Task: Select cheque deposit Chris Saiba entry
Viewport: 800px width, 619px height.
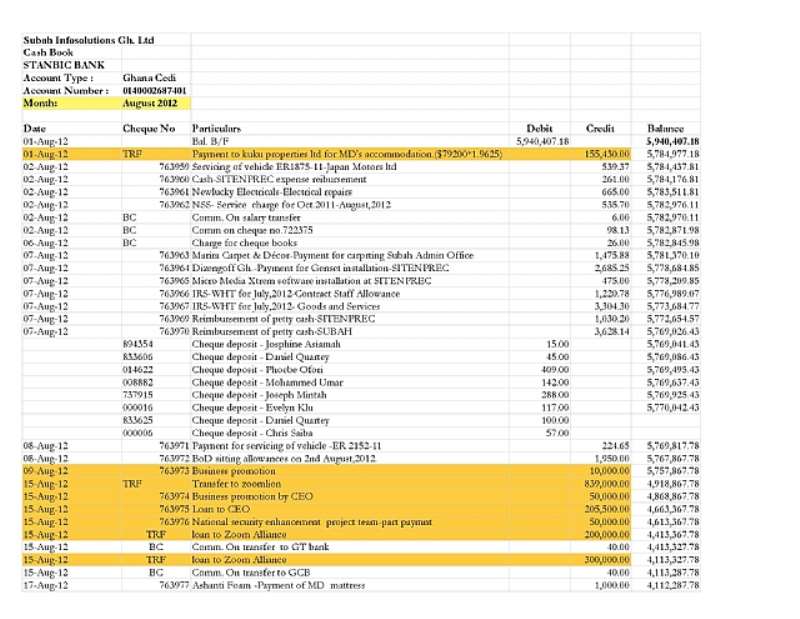Action: [x=252, y=433]
